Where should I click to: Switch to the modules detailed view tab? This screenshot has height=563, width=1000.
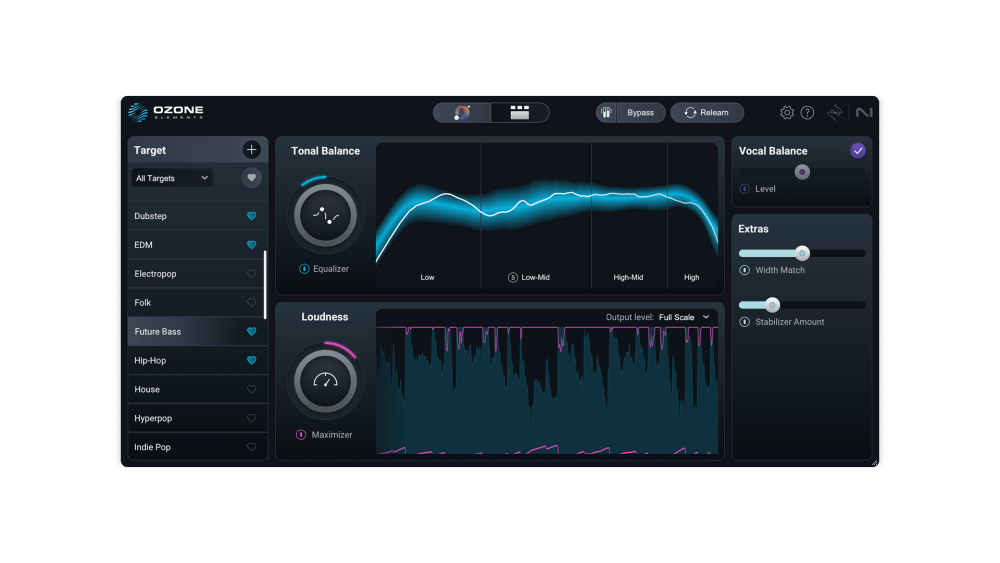click(520, 113)
